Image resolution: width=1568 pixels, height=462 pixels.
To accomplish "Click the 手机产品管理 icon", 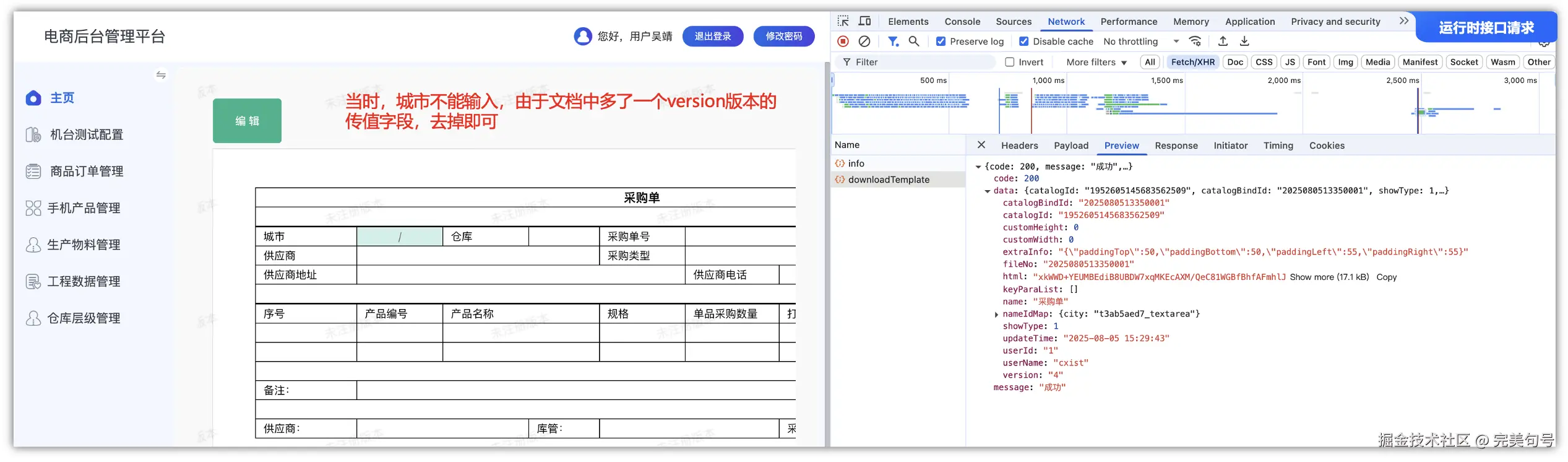I will tap(33, 208).
